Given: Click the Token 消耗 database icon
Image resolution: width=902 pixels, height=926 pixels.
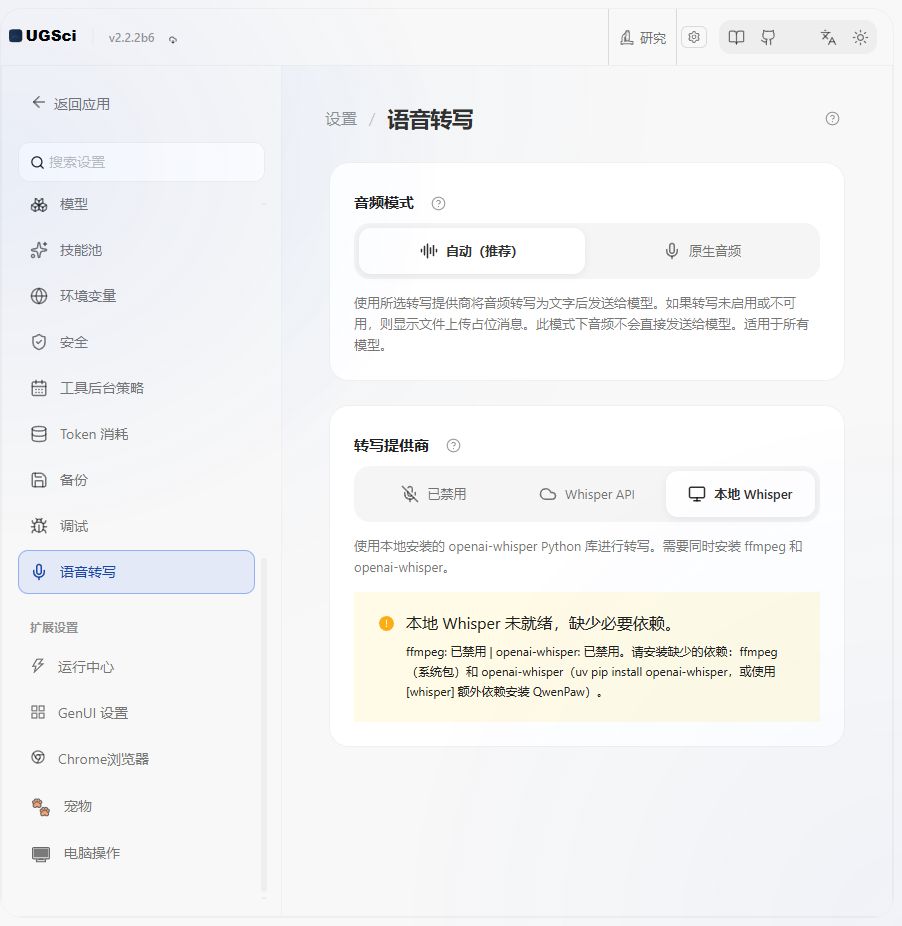Looking at the screenshot, I should (x=39, y=434).
